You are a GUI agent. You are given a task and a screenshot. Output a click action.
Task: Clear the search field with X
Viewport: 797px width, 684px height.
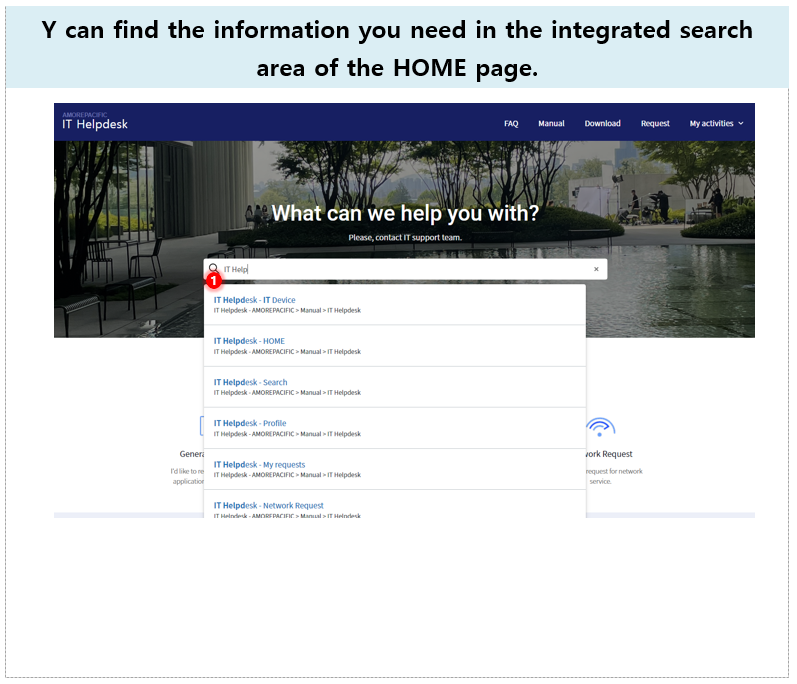click(x=596, y=269)
